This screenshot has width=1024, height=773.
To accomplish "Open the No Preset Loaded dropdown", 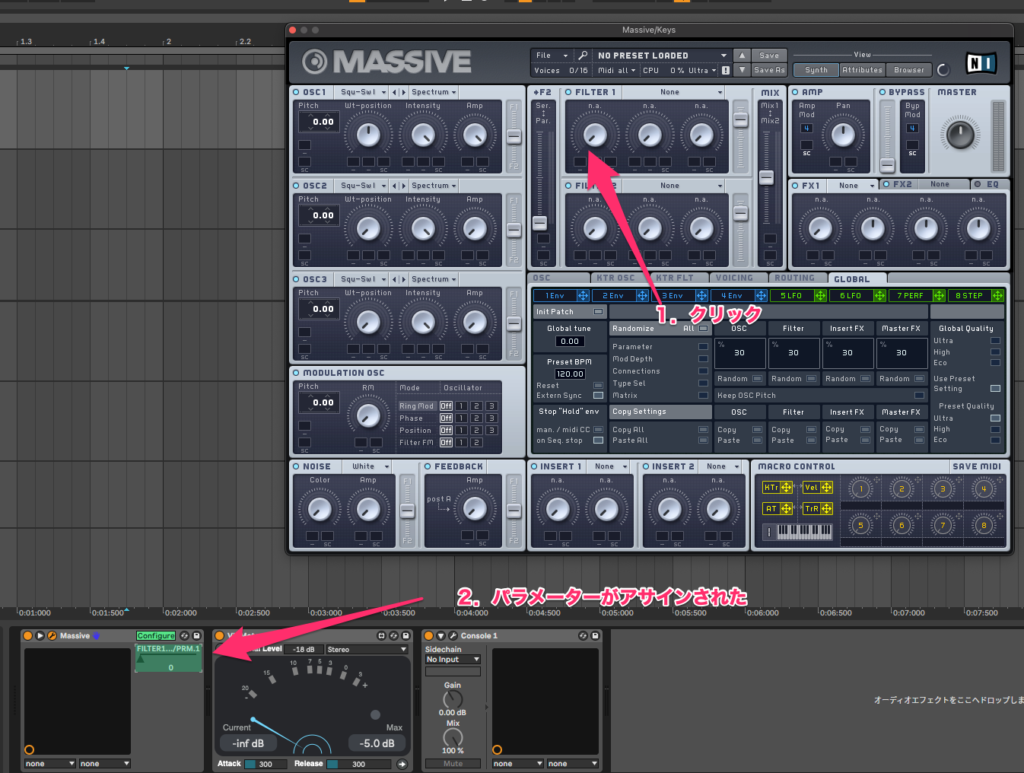I will point(660,55).
